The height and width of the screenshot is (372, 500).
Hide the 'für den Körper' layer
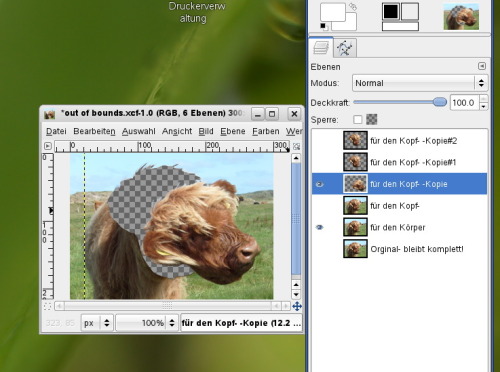319,227
